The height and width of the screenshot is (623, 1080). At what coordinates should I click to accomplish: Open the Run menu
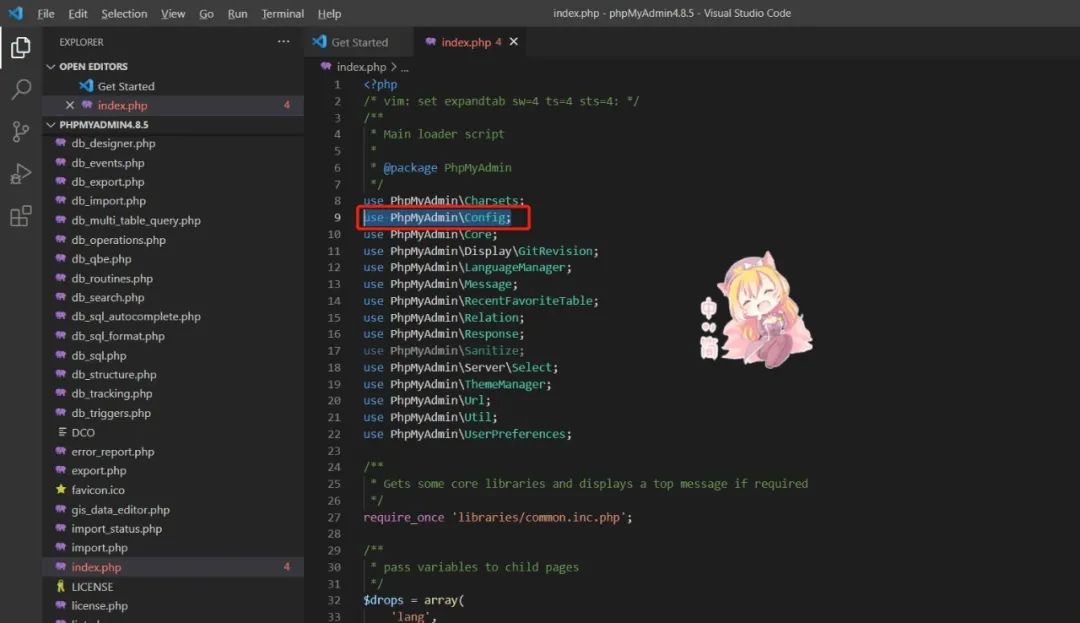coord(238,14)
